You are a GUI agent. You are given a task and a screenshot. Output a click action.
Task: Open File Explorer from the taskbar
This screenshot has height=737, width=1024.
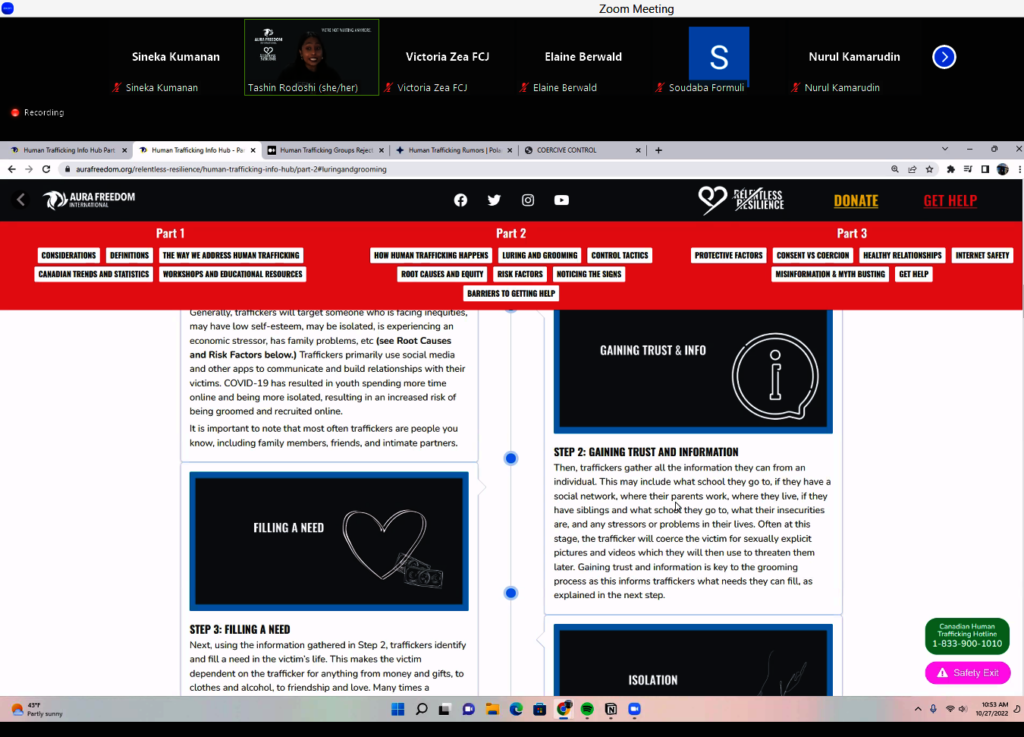(x=492, y=709)
